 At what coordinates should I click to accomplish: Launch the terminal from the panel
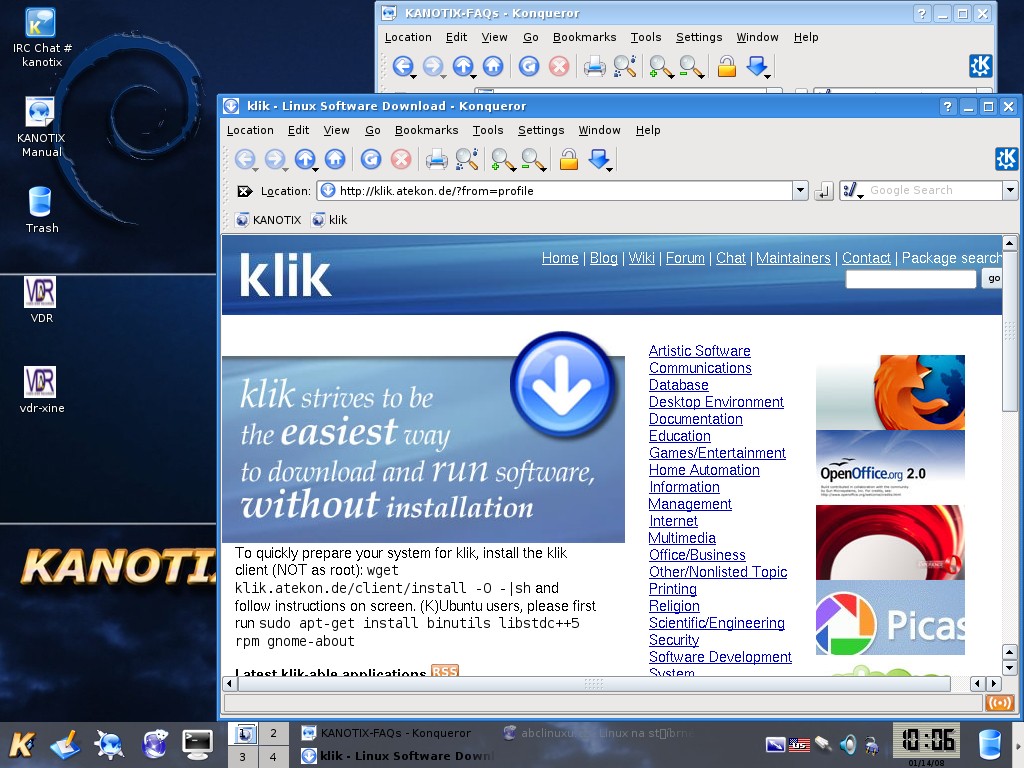coord(197,744)
